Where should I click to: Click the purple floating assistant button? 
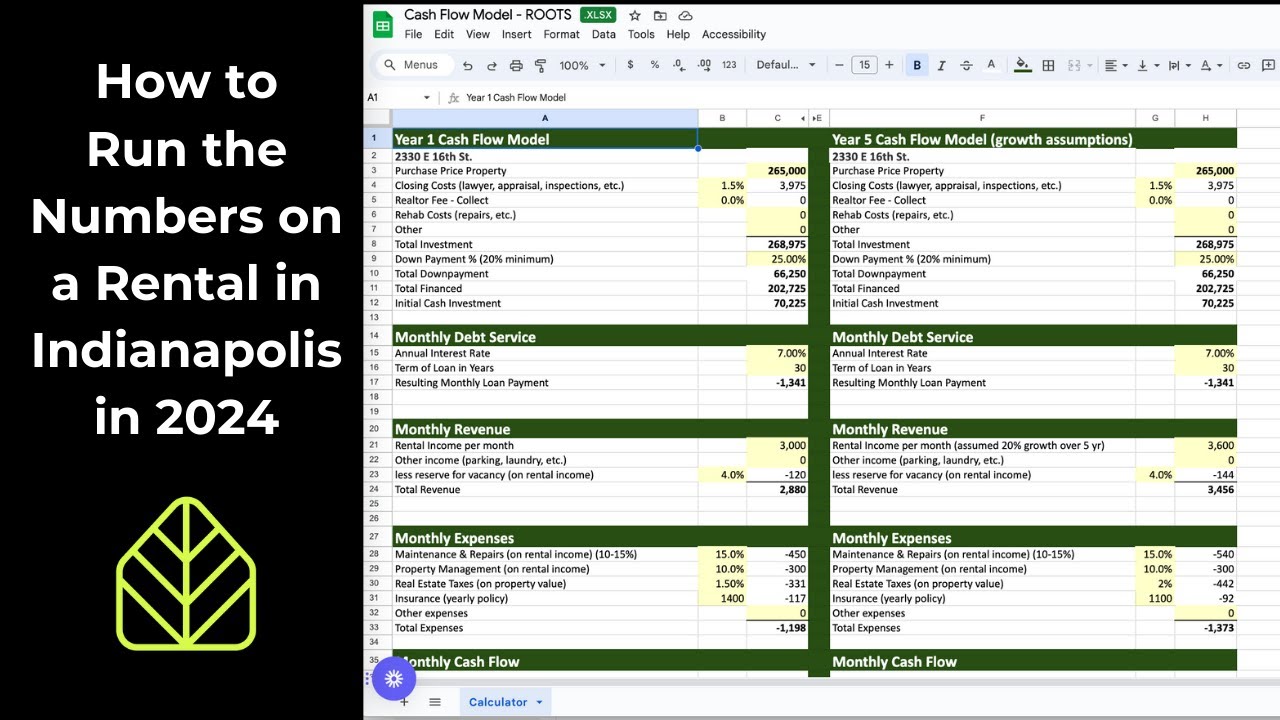click(393, 679)
